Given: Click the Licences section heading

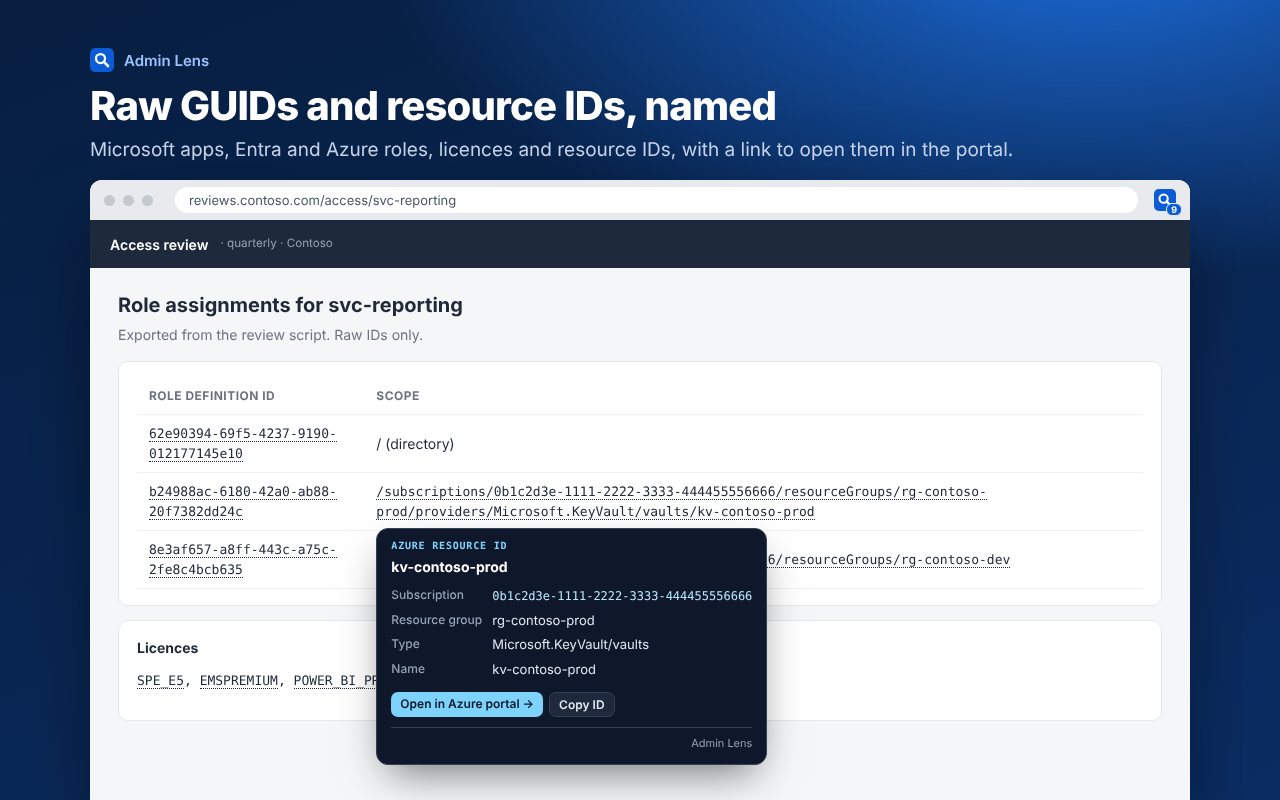Looking at the screenshot, I should 168,648.
